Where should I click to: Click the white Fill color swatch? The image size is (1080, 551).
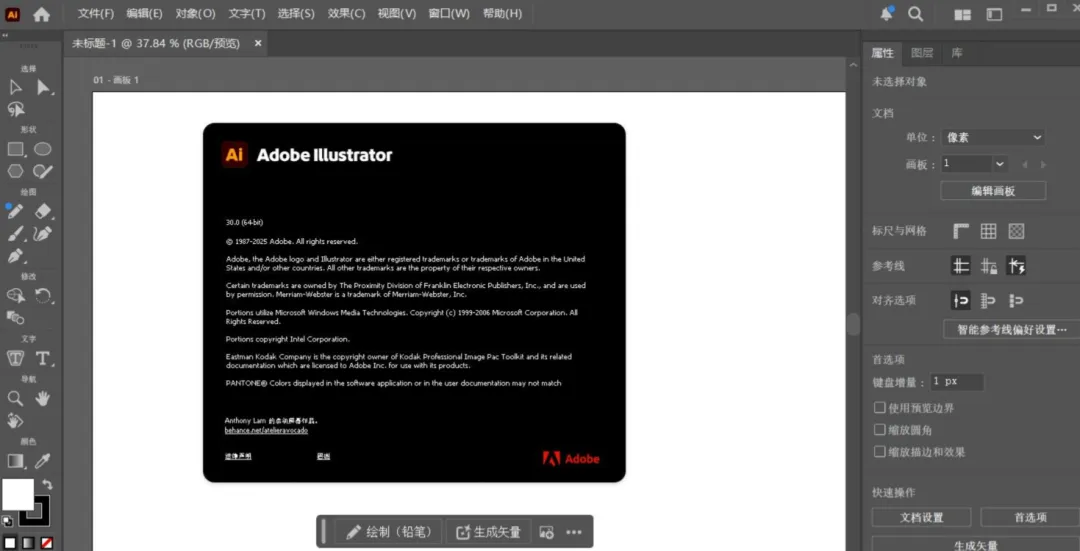pos(18,495)
